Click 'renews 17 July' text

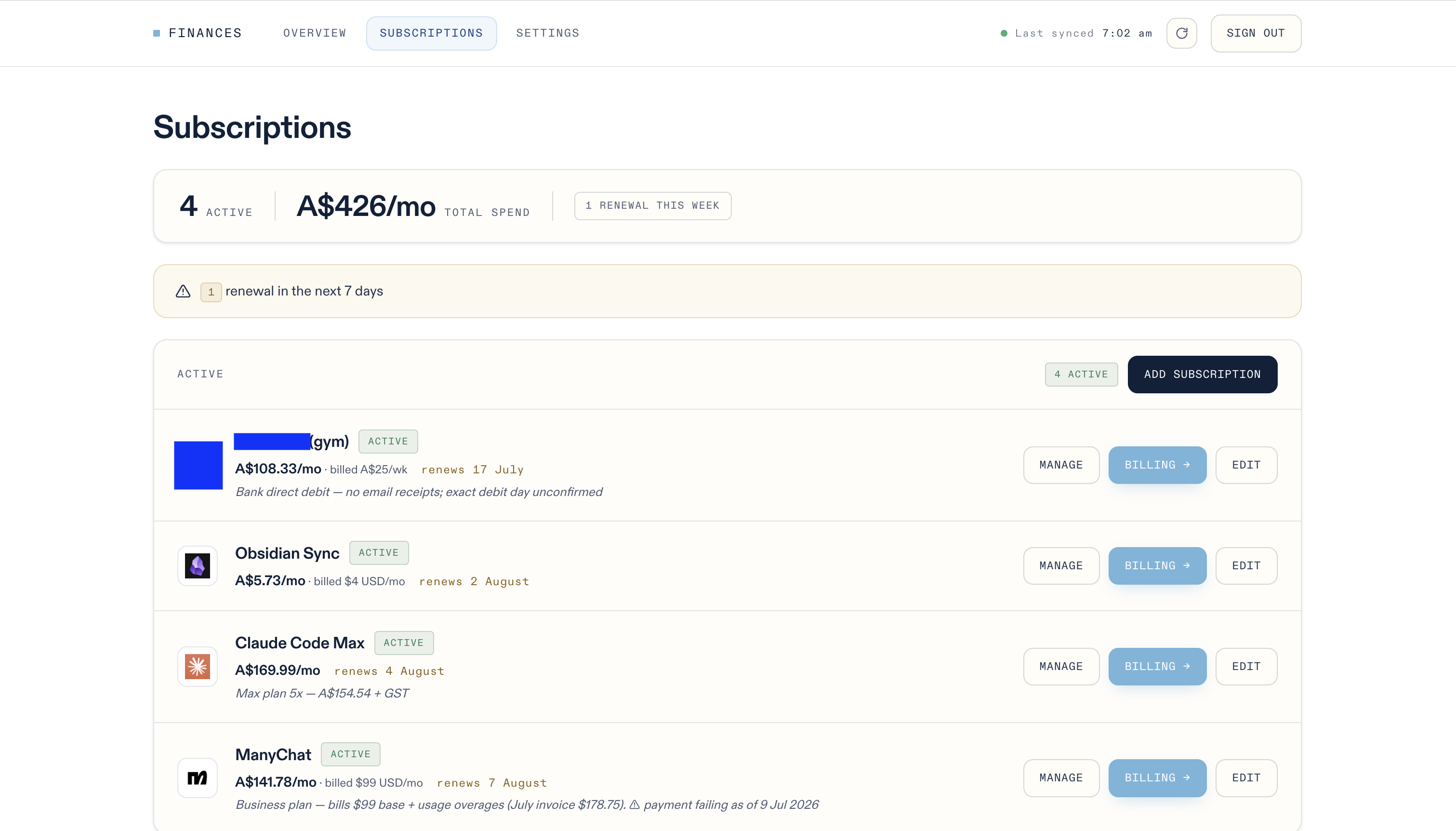[473, 469]
